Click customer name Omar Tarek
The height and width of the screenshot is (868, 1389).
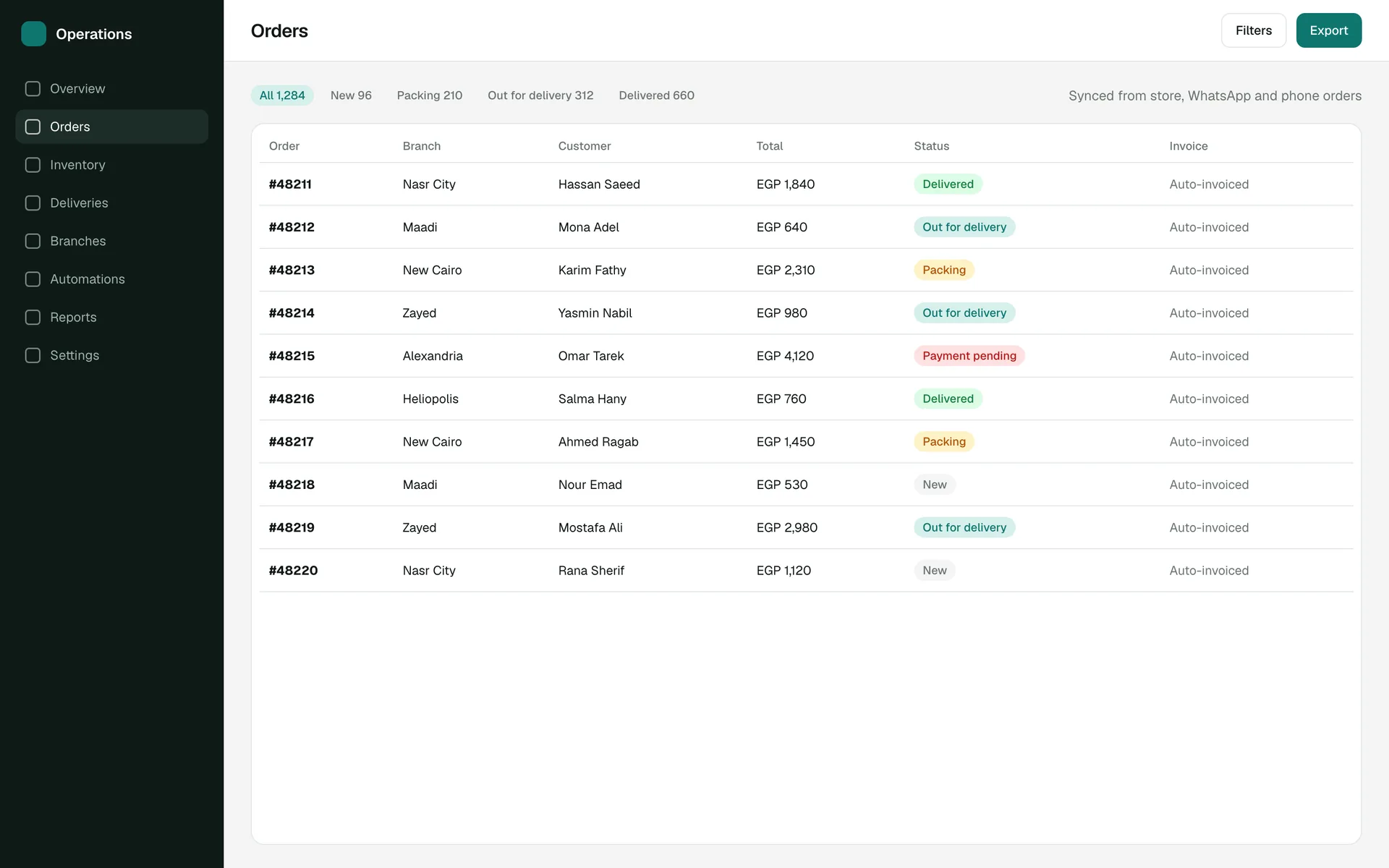tap(590, 356)
